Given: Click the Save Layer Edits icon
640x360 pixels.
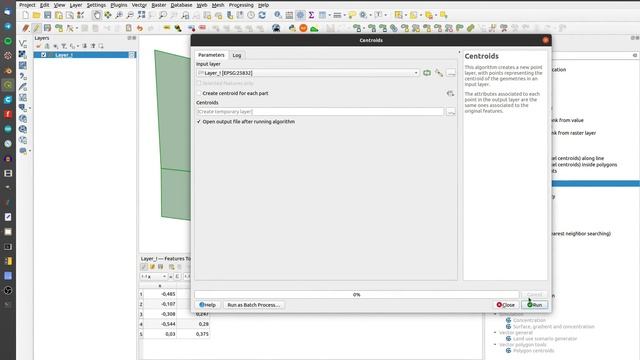Looking at the screenshot, I should click(47, 28).
